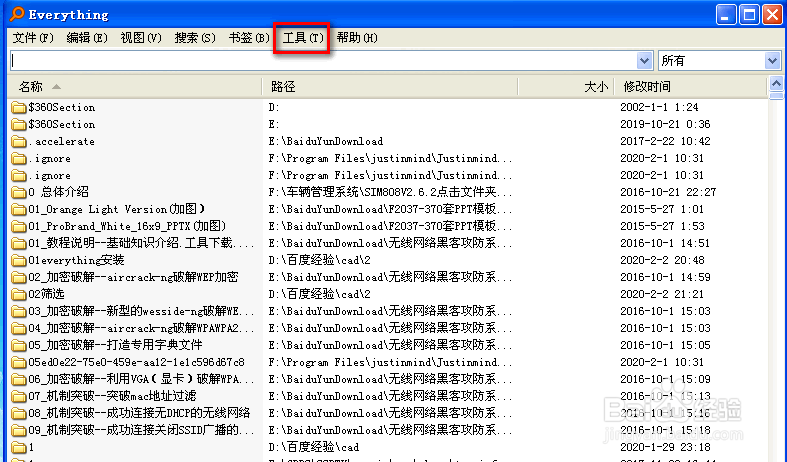This screenshot has width=787, height=462.
Task: Minimize the Everything window
Action: (726, 15)
